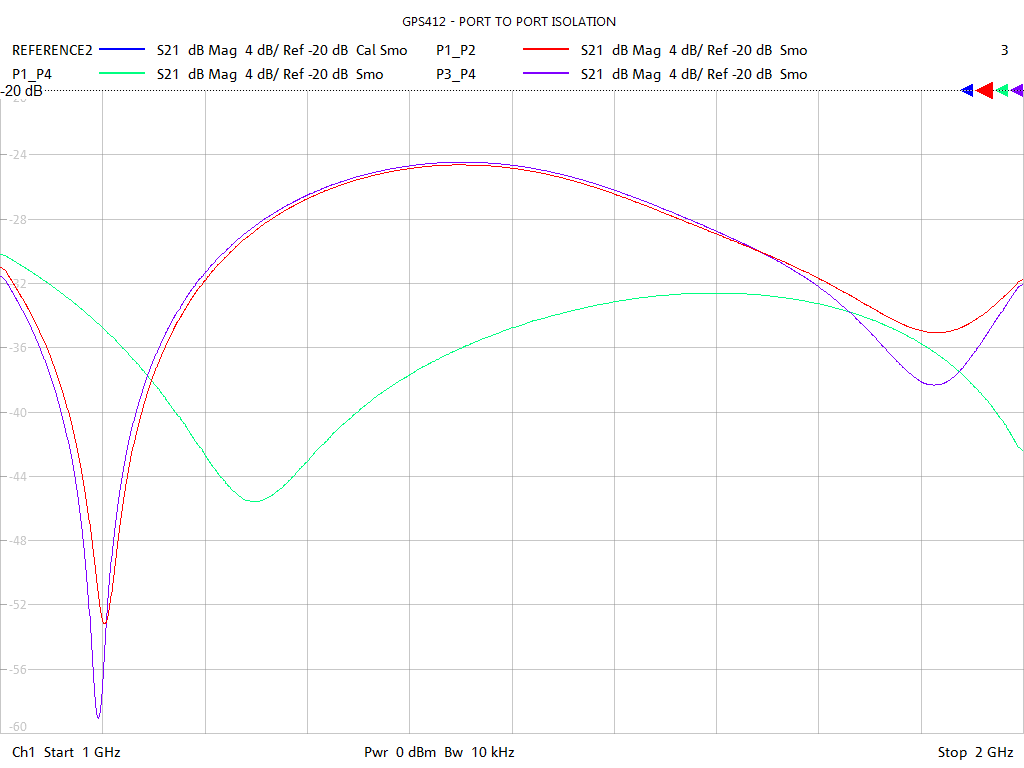Click the red trace notch minimum near -53 dB
Viewport: 1024px width, 768px height.
coord(104,623)
